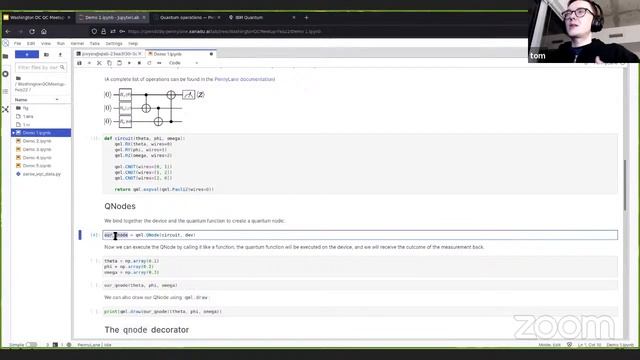Select the theta phi omega array cell
Screen dimensions: 640x360
(x=360, y=267)
